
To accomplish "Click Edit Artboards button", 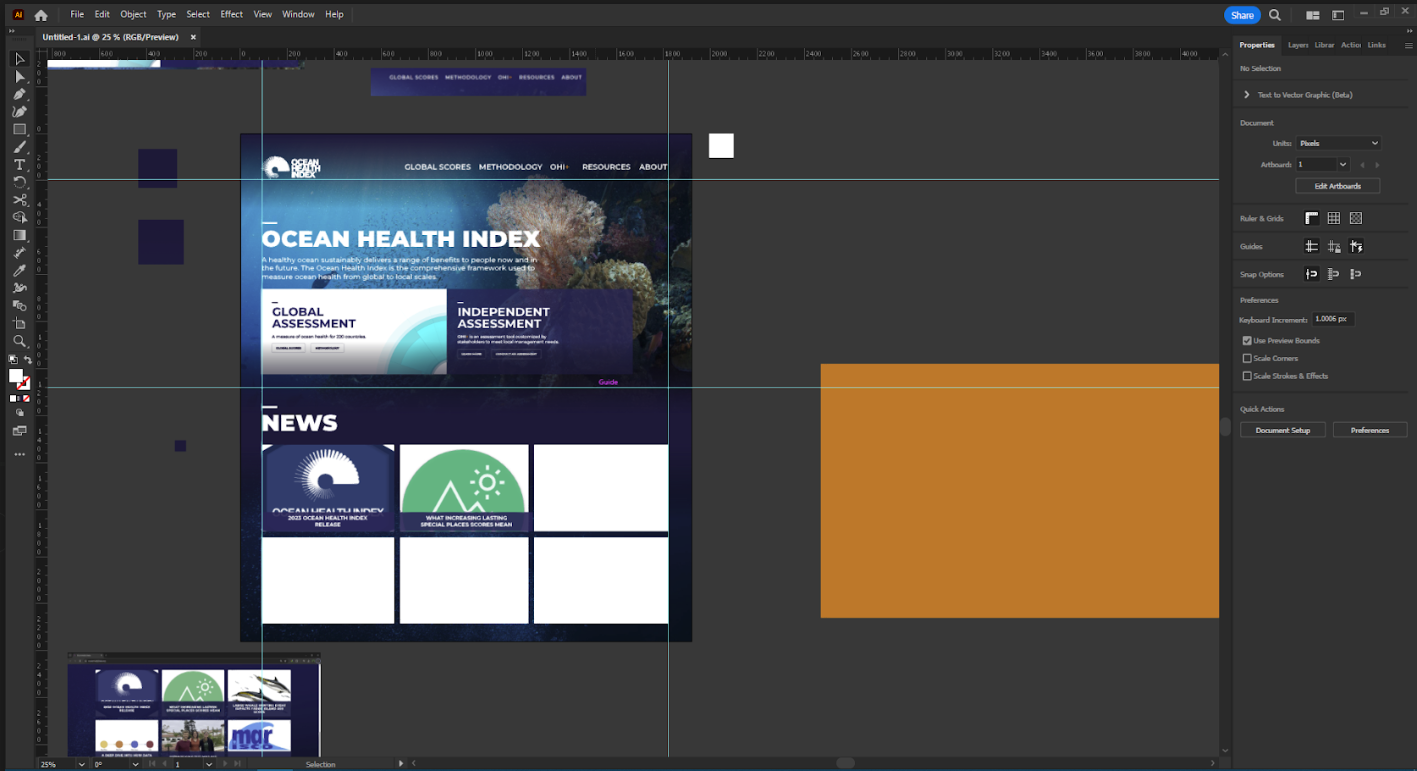I will pos(1338,186).
